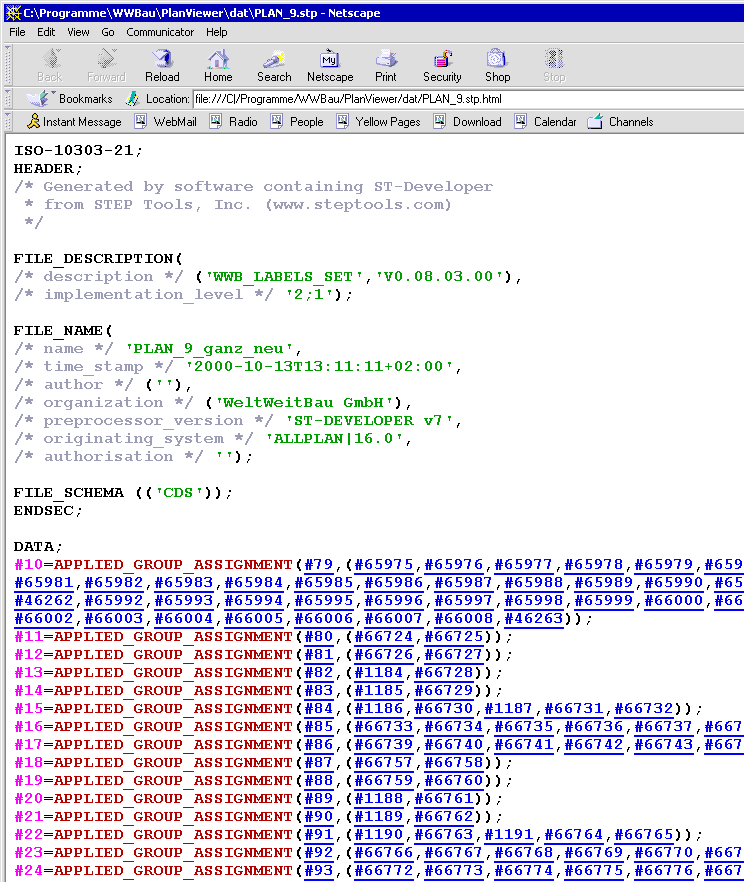The height and width of the screenshot is (882, 744).
Task: Follow link #66762 in entity #21
Action: (x=444, y=817)
